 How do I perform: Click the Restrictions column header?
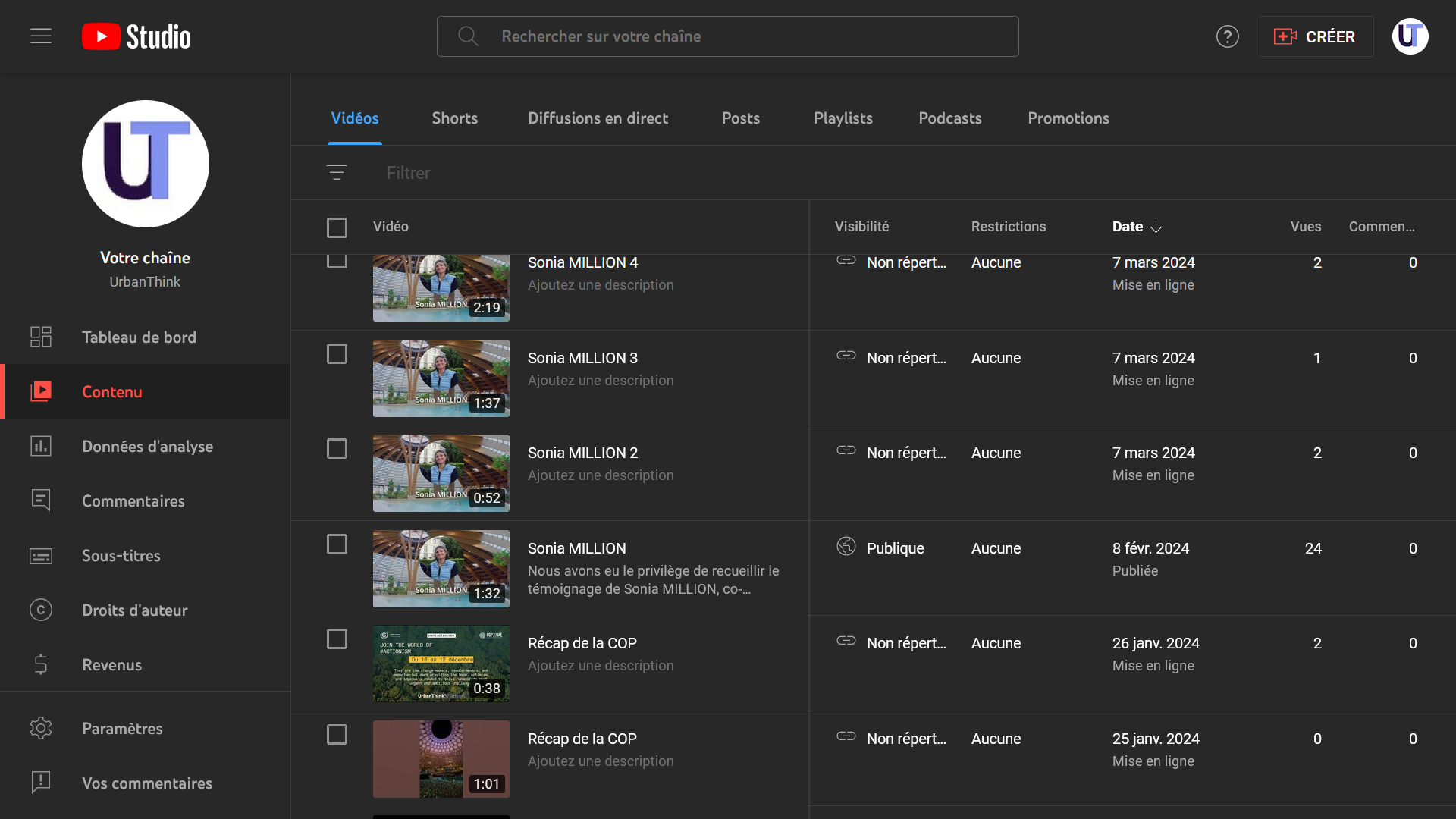[1009, 227]
